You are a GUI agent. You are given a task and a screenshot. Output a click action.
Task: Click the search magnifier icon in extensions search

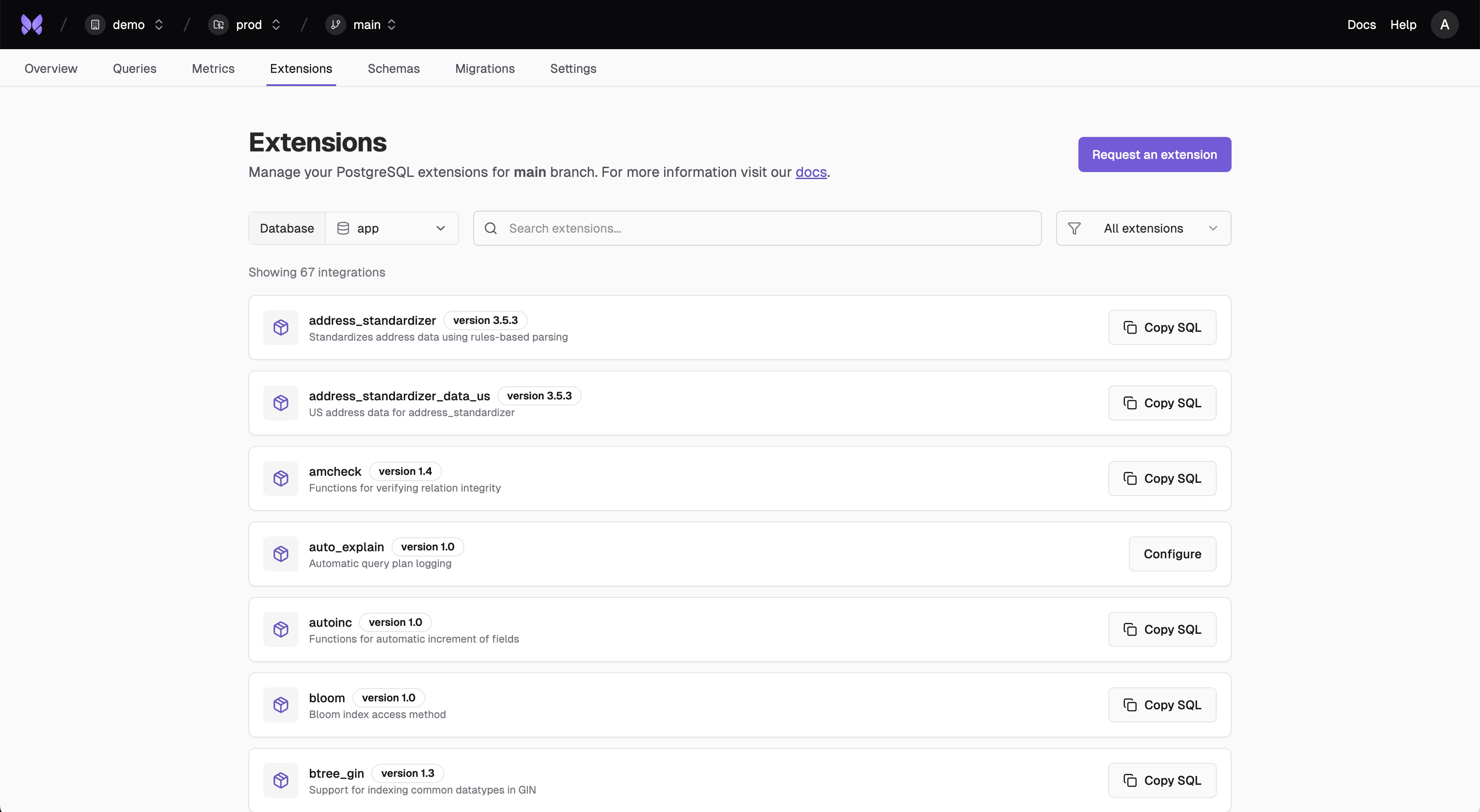pyautogui.click(x=491, y=228)
